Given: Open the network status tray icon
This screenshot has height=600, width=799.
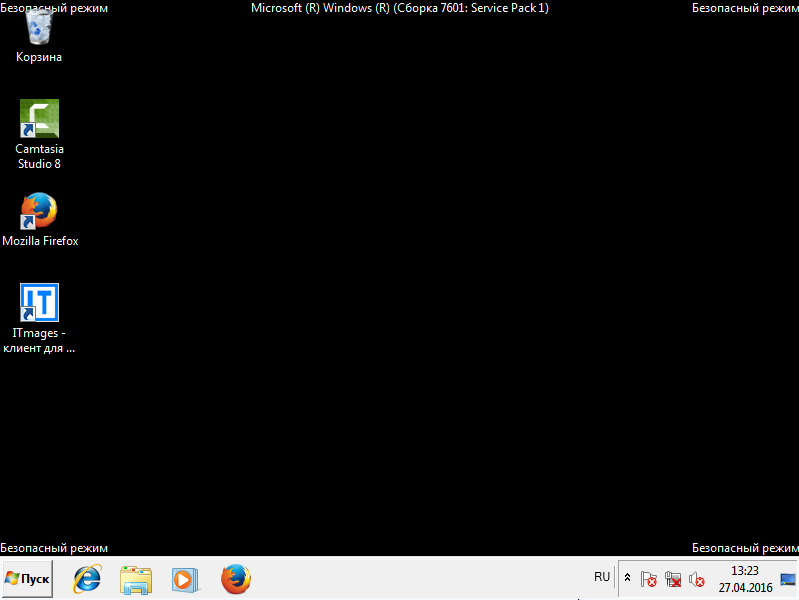Looking at the screenshot, I should (x=673, y=579).
